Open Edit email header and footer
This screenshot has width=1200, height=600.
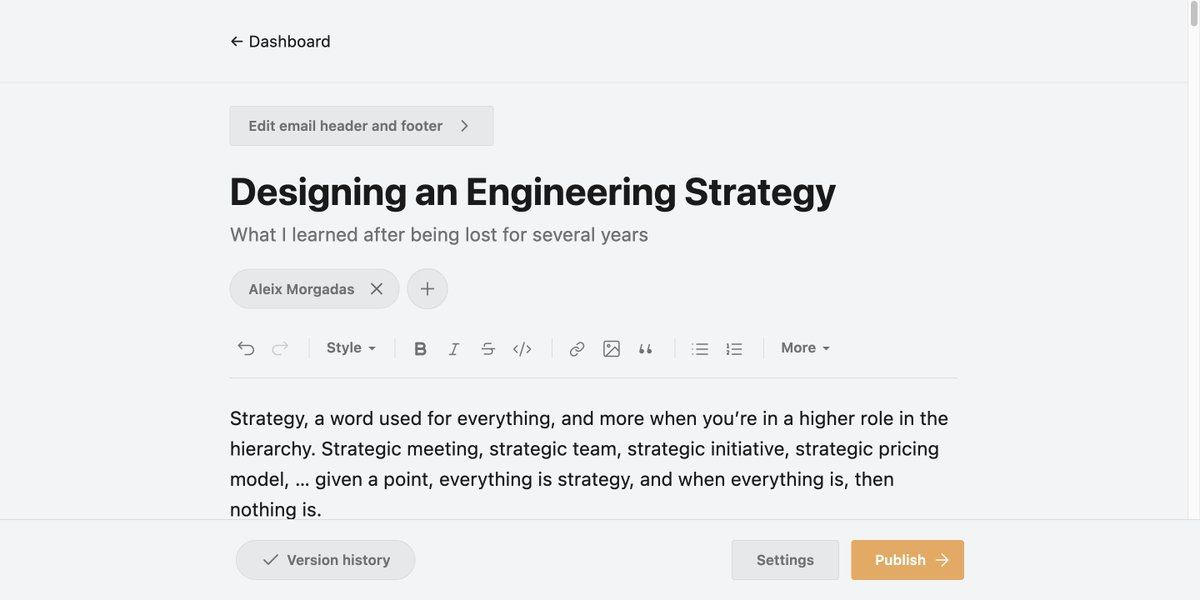[x=361, y=126]
